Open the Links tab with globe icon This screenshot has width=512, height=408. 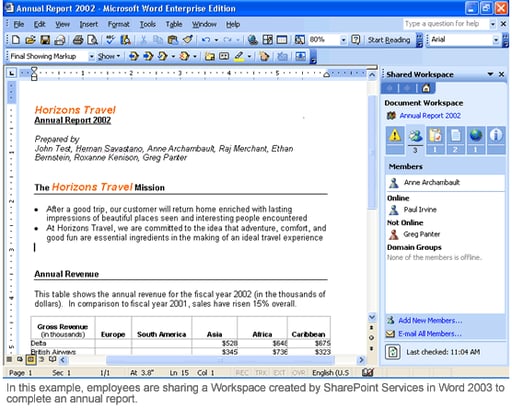(476, 140)
